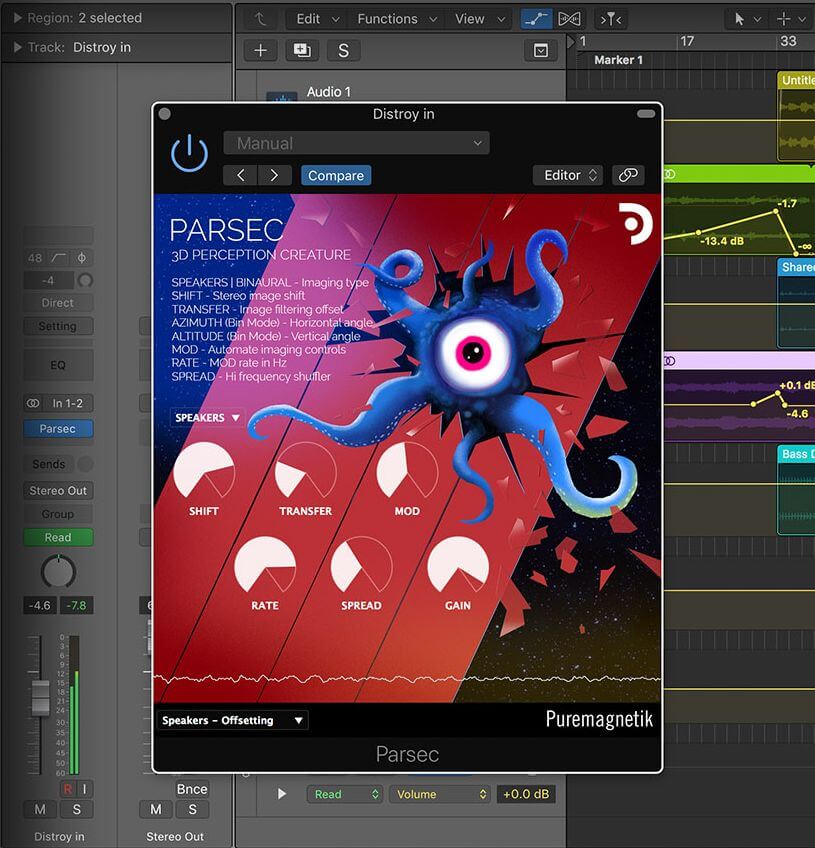The image size is (815, 848).
Task: Open the Speakers – Offsetting preset dropdown
Action: (233, 720)
